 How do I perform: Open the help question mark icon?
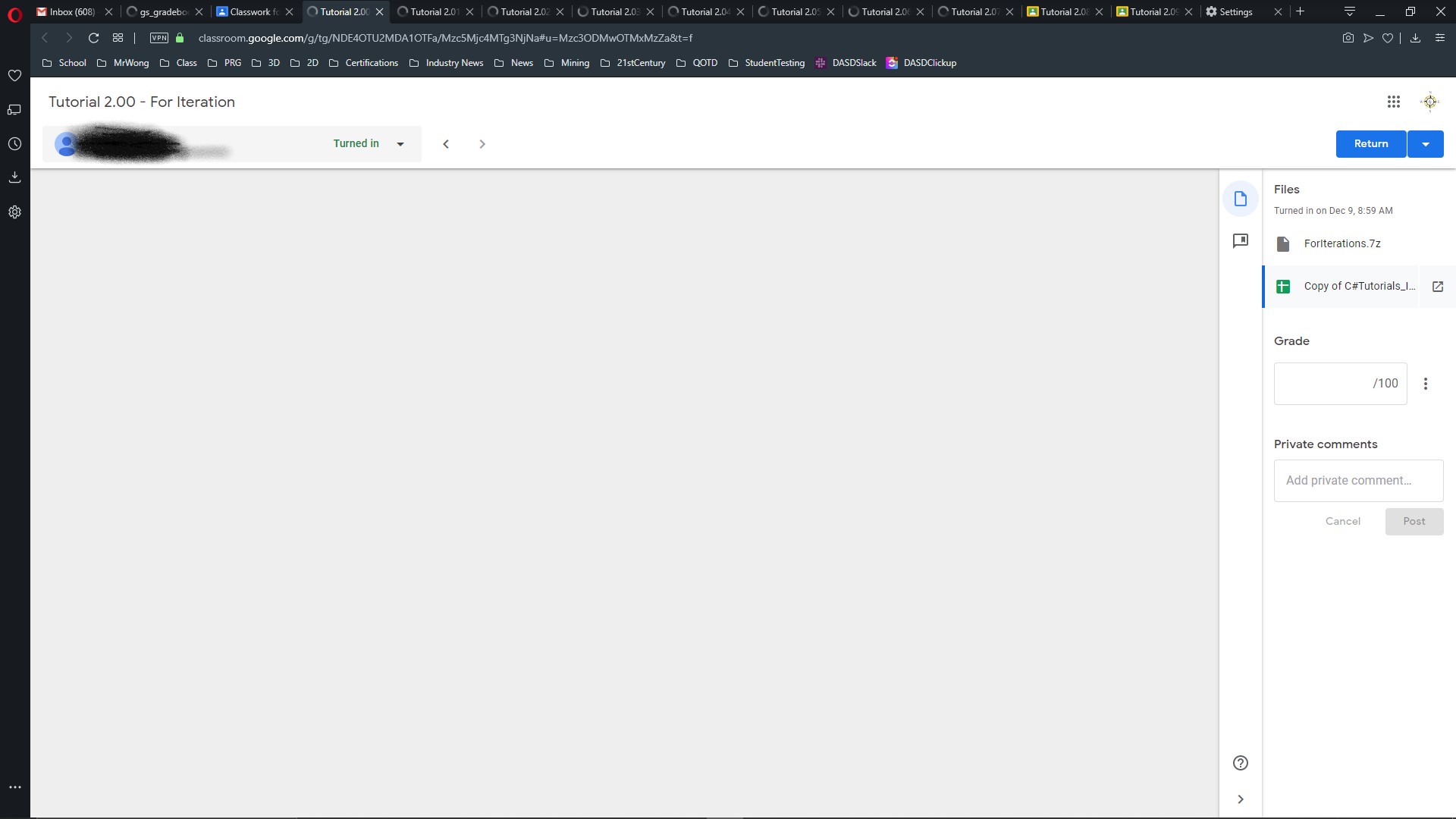[x=1241, y=763]
